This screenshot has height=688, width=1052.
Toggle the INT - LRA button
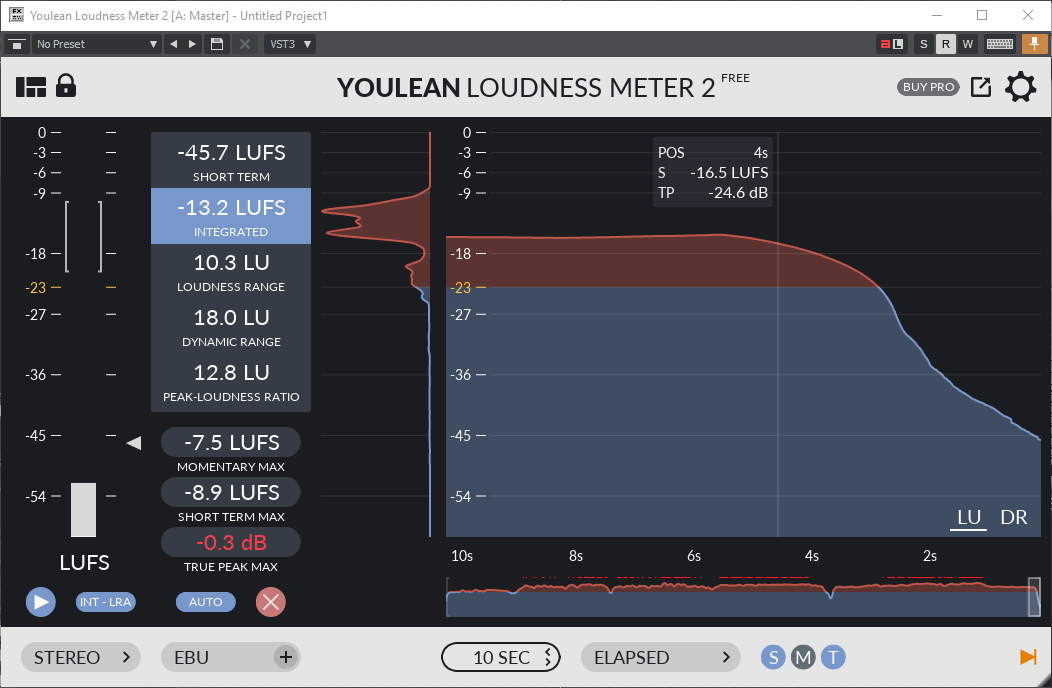click(105, 602)
